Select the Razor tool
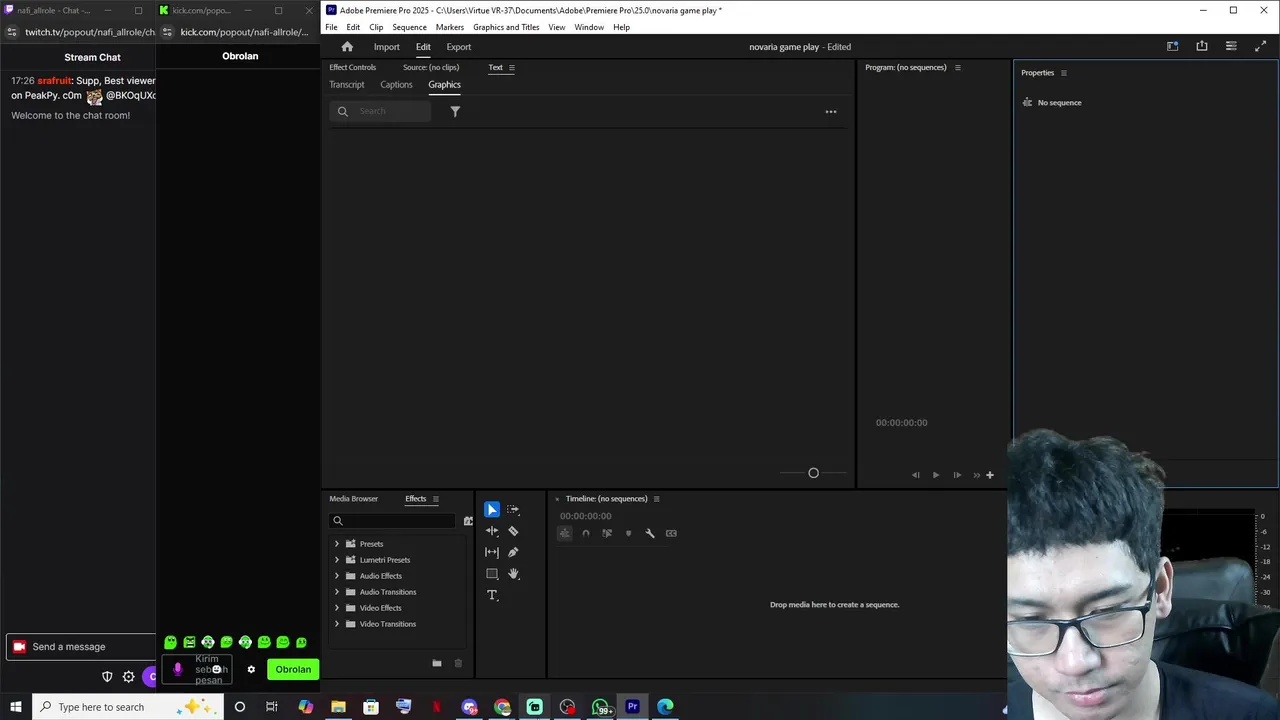 513,531
